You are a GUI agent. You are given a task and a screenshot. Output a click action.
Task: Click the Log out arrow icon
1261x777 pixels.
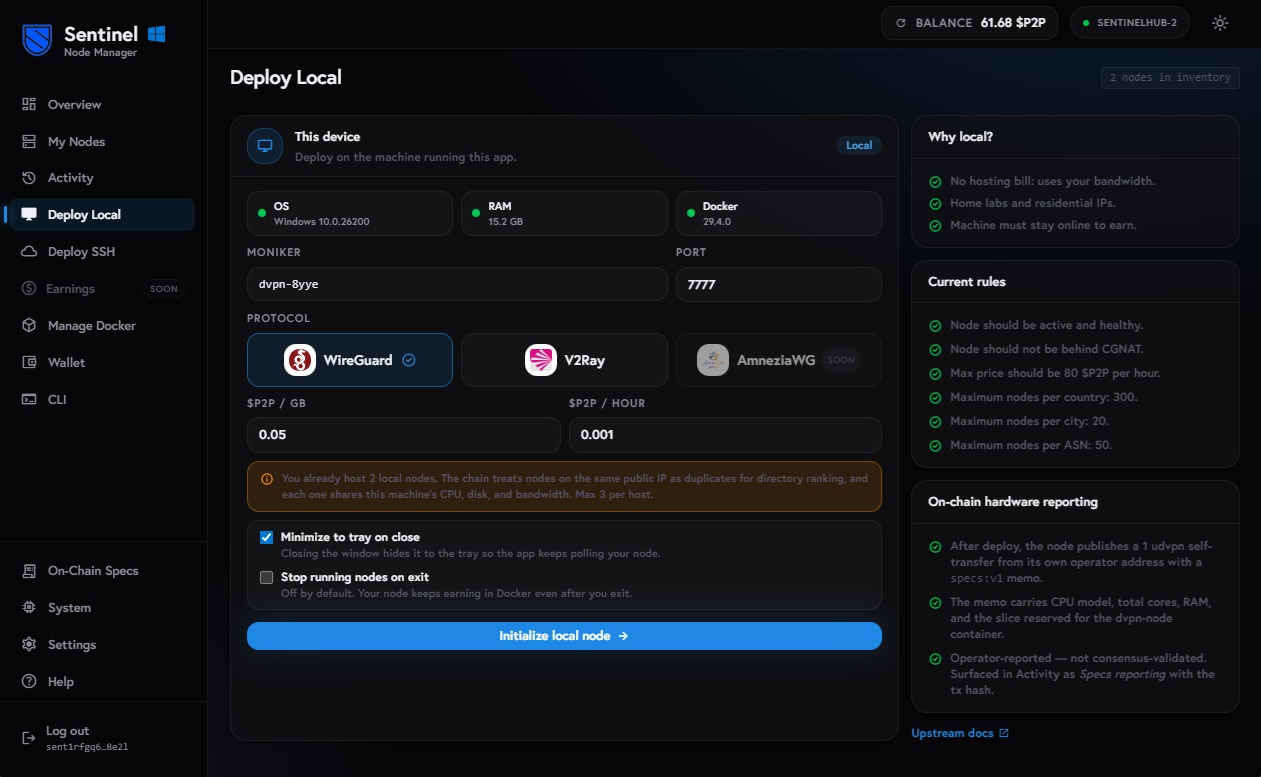(x=29, y=738)
